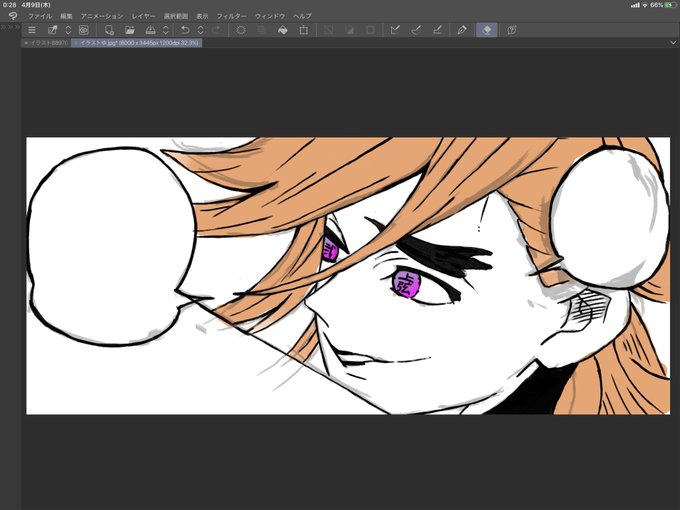Click the Wi-Fi status icon
The height and width of the screenshot is (510, 680).
coord(645,5)
